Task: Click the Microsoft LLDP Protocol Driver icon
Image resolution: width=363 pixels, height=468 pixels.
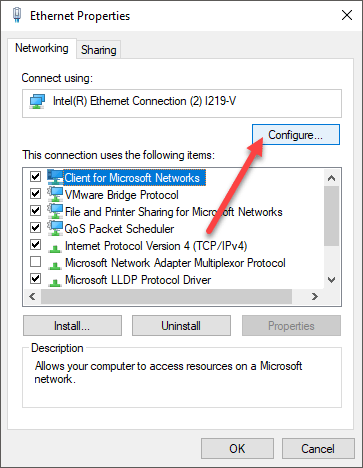Action: [x=55, y=282]
